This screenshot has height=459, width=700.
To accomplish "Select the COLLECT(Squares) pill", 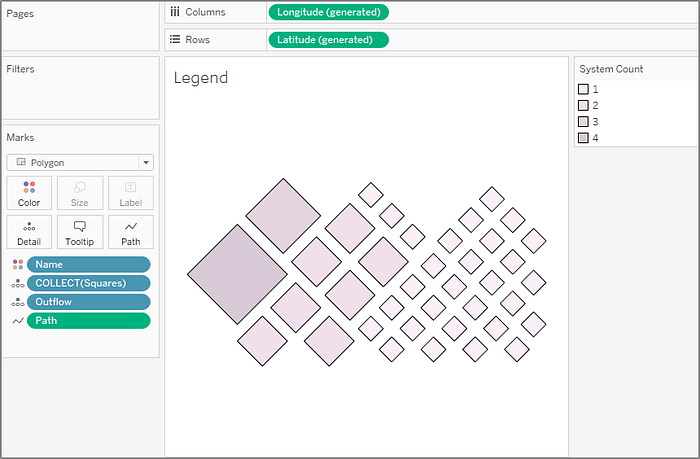I will pos(88,283).
